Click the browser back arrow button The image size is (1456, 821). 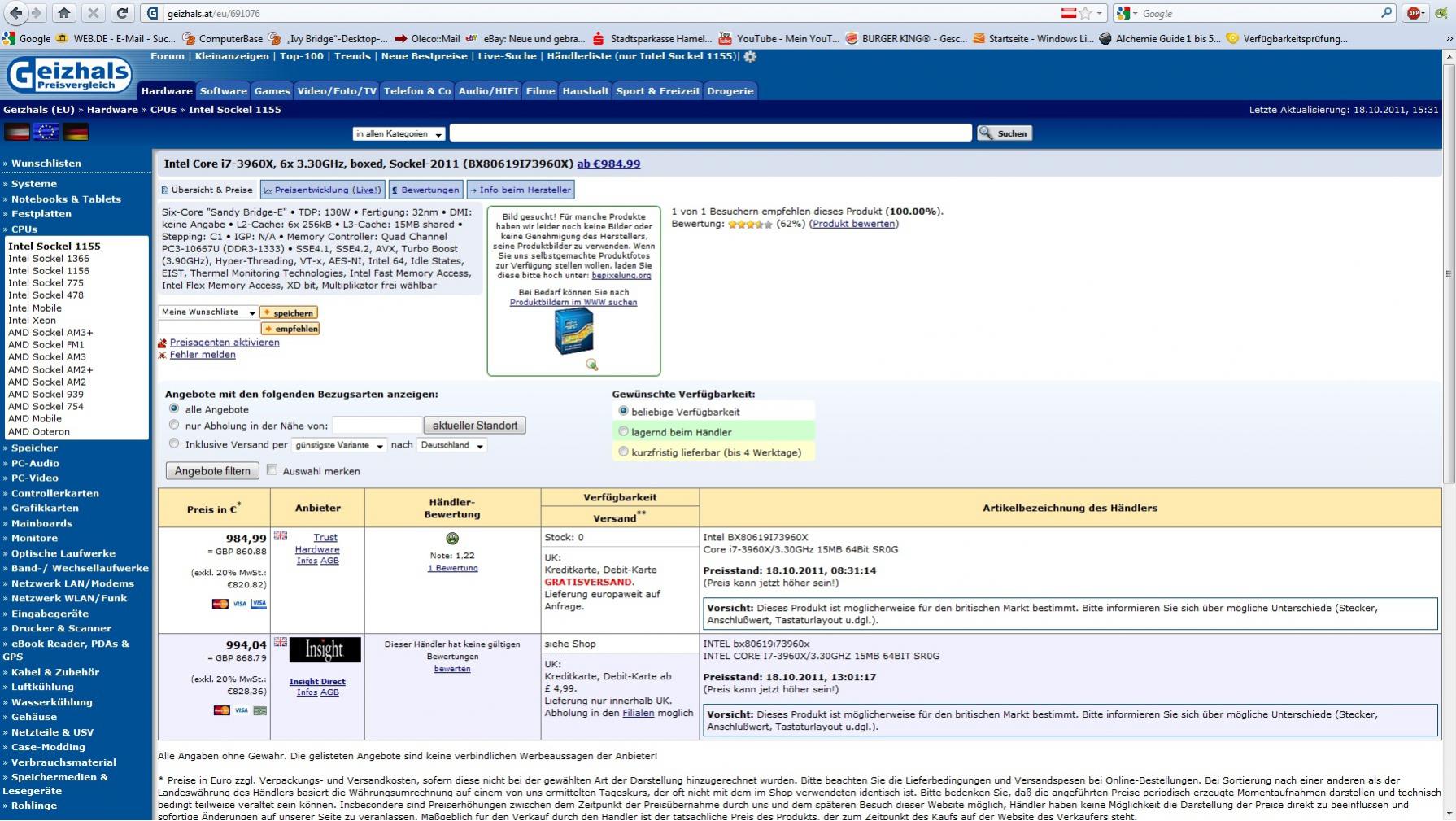(x=15, y=13)
